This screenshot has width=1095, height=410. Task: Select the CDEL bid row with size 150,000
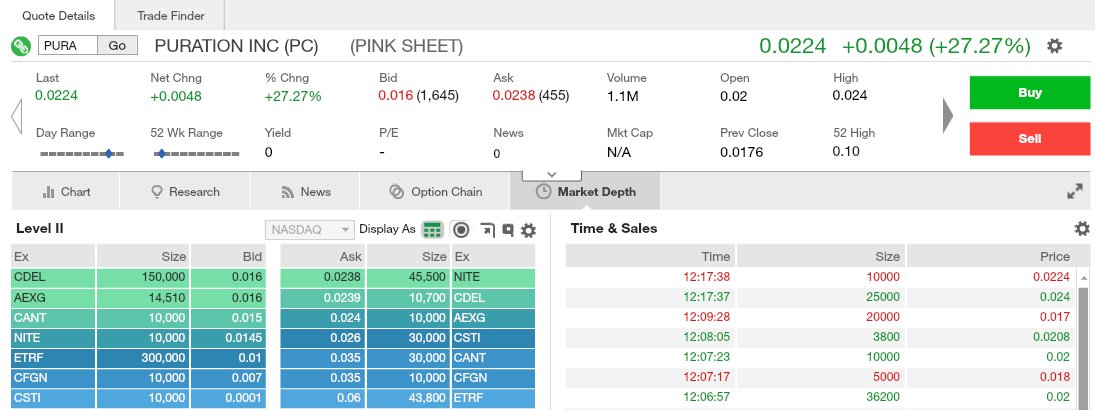coord(138,277)
